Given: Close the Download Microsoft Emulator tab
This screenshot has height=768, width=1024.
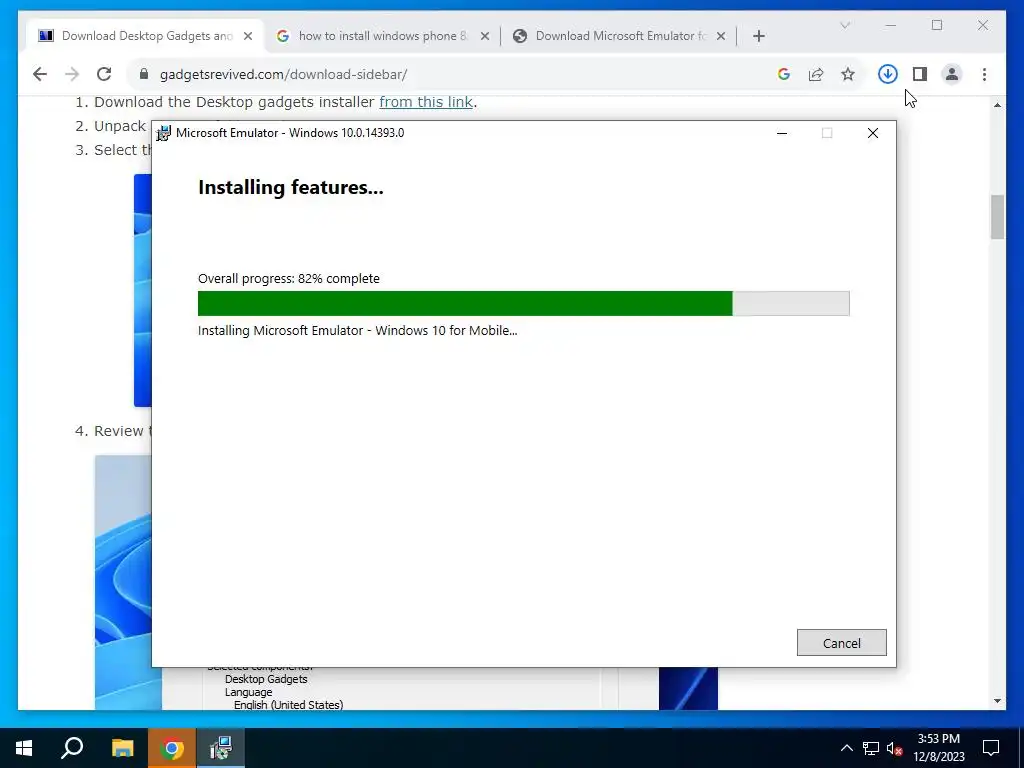Looking at the screenshot, I should (721, 36).
